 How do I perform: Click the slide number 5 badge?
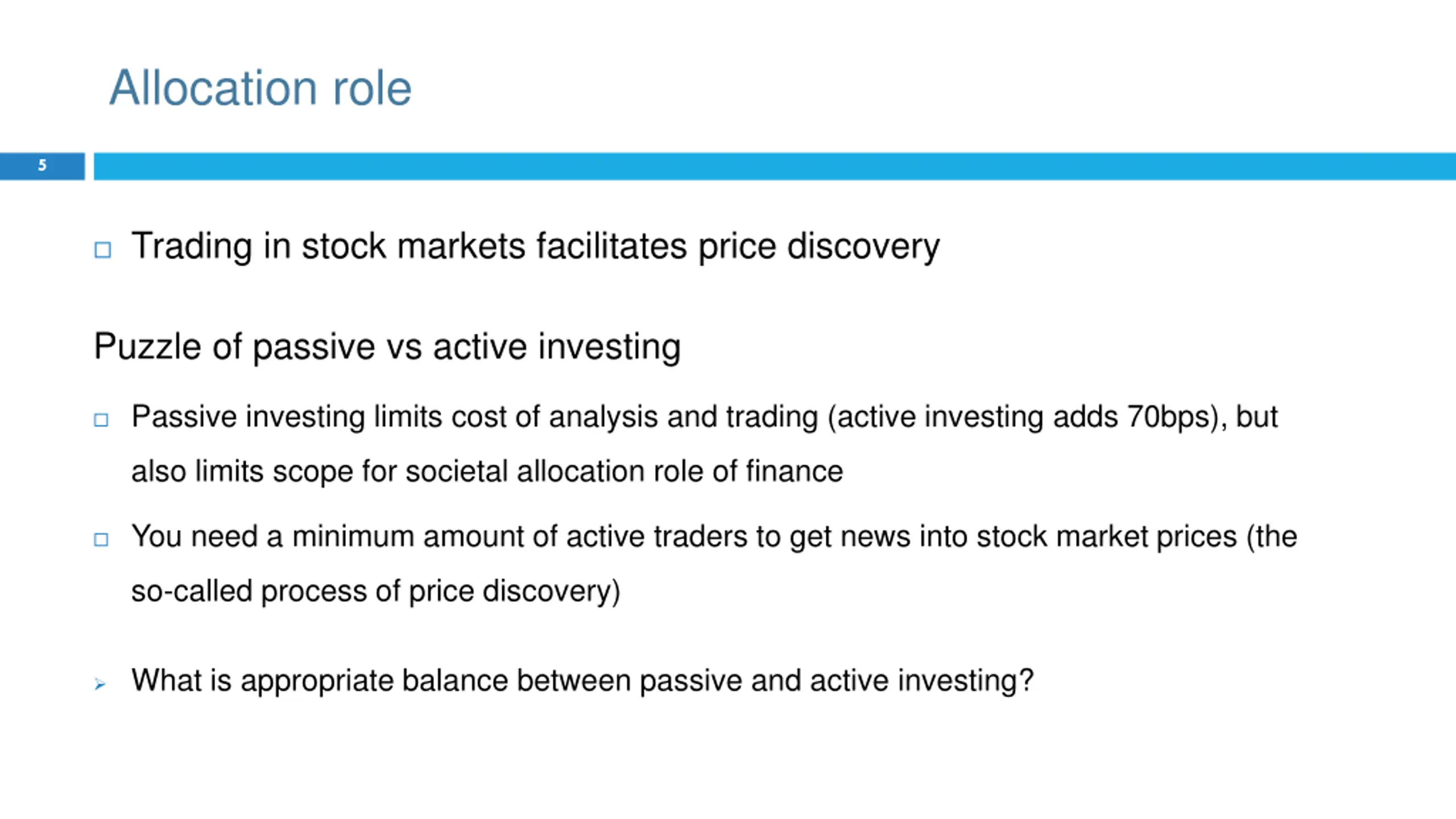(x=42, y=166)
